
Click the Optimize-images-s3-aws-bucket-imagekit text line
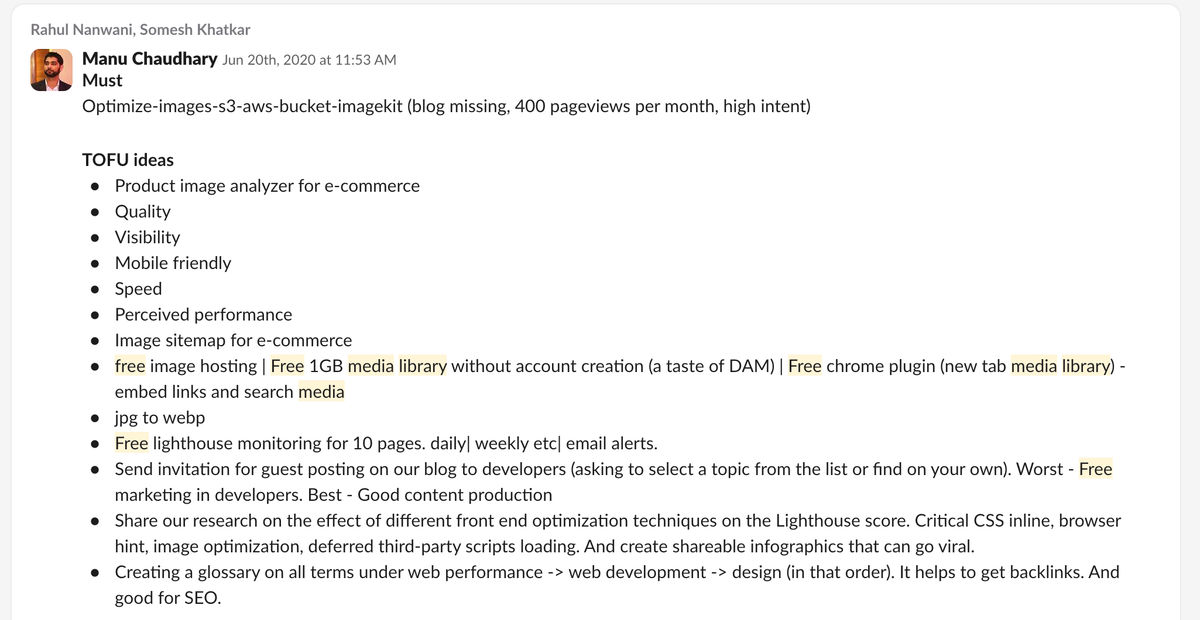coord(446,105)
